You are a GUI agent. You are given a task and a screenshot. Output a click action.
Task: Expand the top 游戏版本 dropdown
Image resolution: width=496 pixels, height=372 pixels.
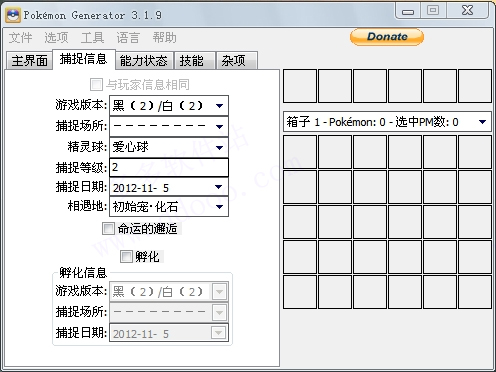(169, 106)
